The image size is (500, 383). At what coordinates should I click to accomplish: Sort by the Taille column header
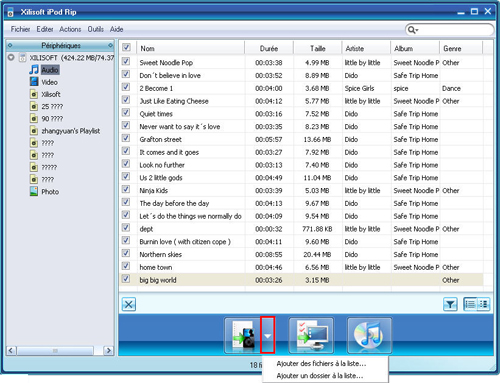pyautogui.click(x=318, y=48)
